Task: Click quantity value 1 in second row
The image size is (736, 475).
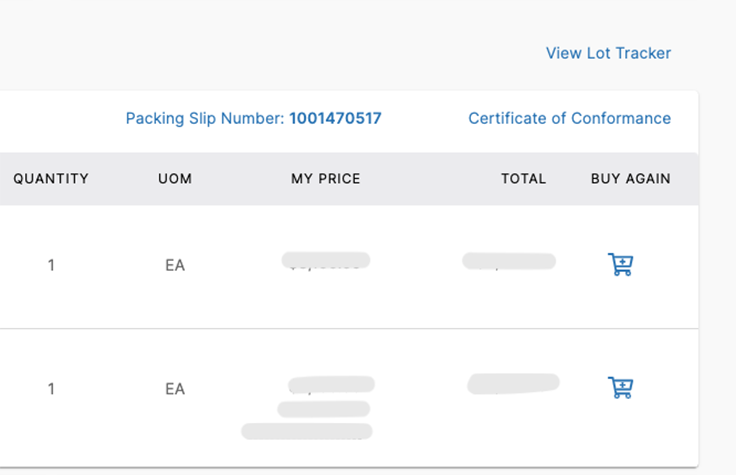Action: click(51, 389)
